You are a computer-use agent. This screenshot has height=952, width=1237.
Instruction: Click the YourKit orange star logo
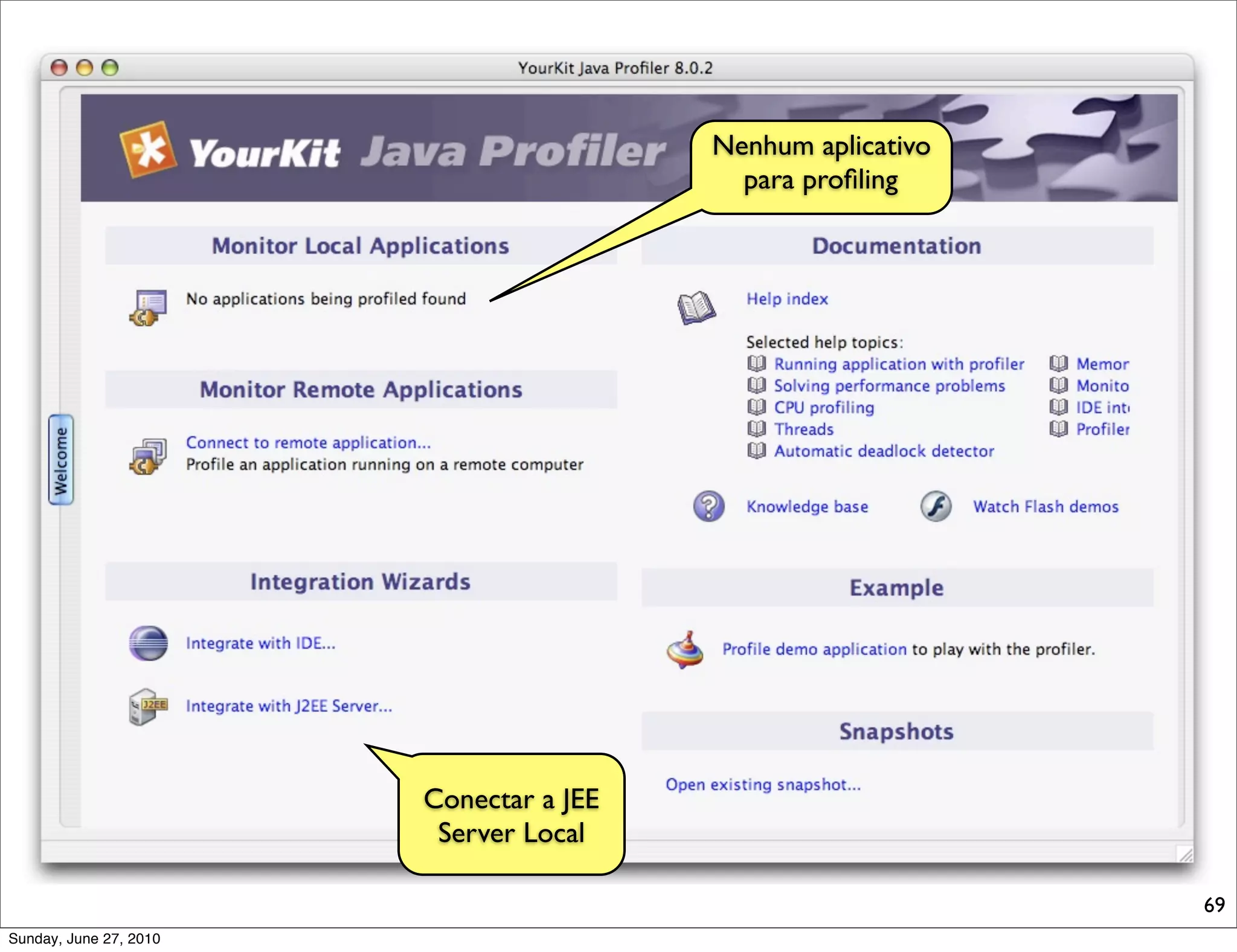(148, 149)
